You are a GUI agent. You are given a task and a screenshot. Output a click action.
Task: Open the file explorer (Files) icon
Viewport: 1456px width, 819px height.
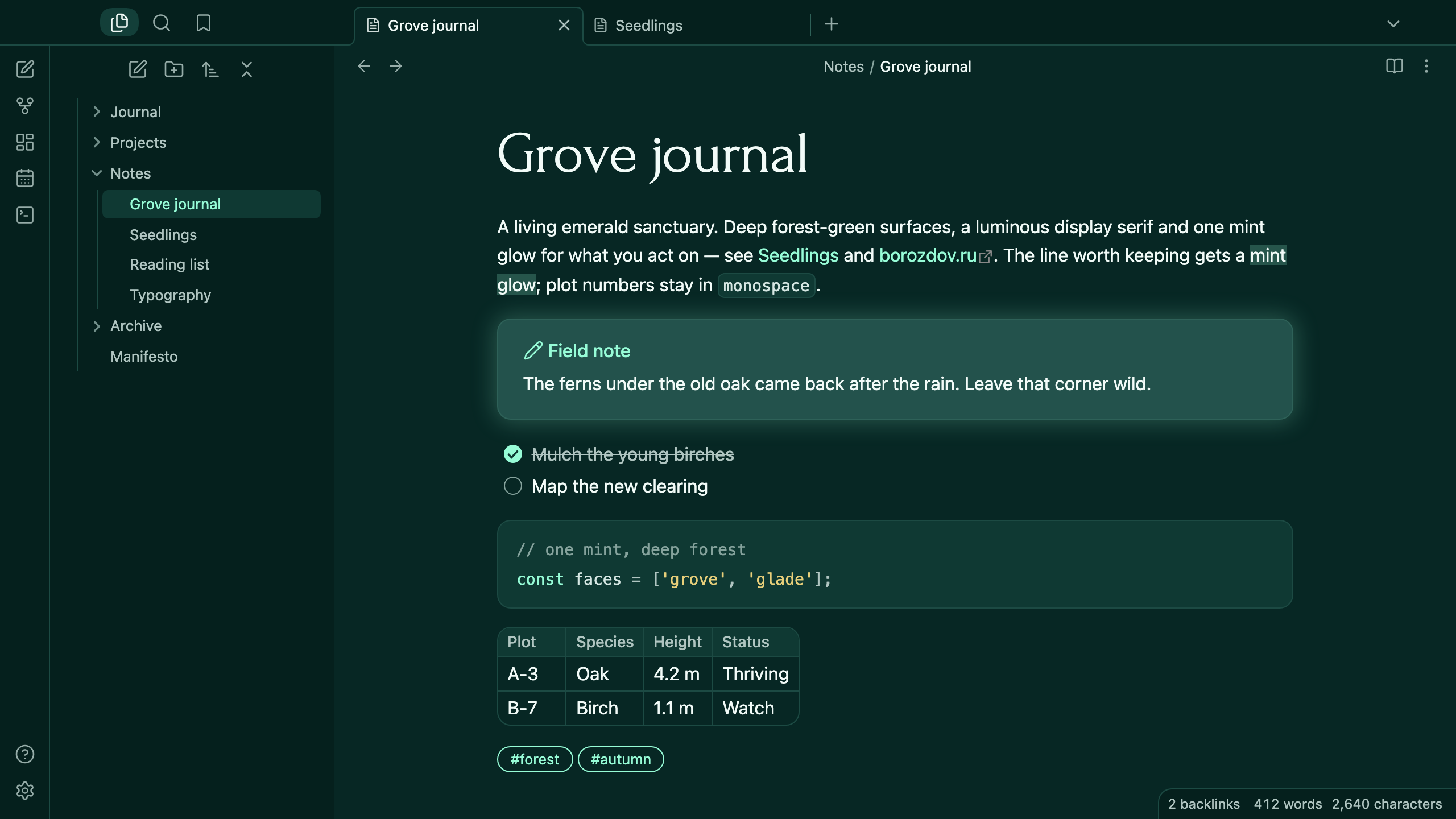pos(119,23)
